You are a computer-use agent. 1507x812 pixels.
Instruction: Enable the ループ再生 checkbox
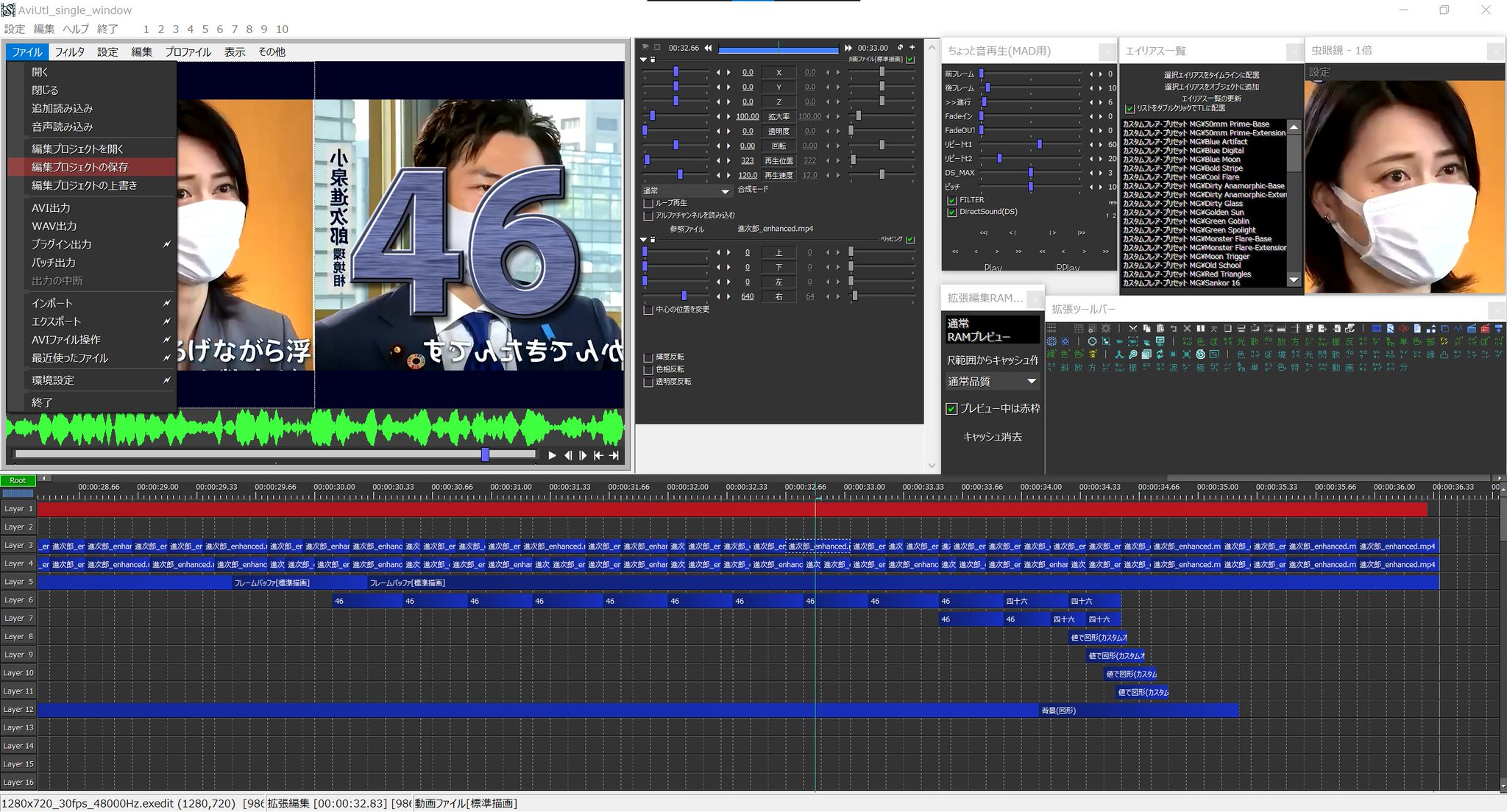(x=648, y=203)
